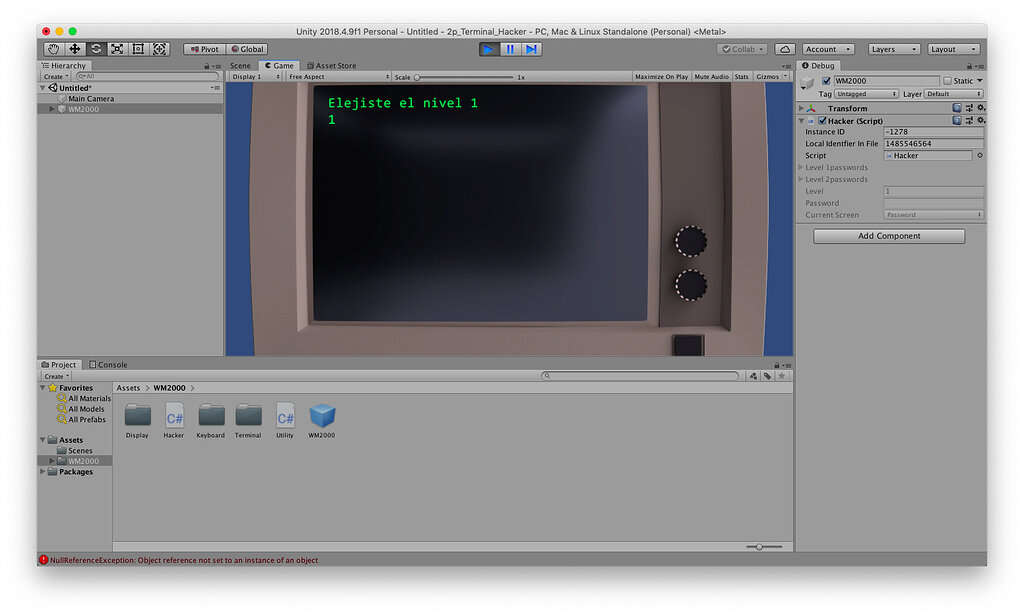The image size is (1024, 615).
Task: Pause the running game
Action: tap(510, 49)
